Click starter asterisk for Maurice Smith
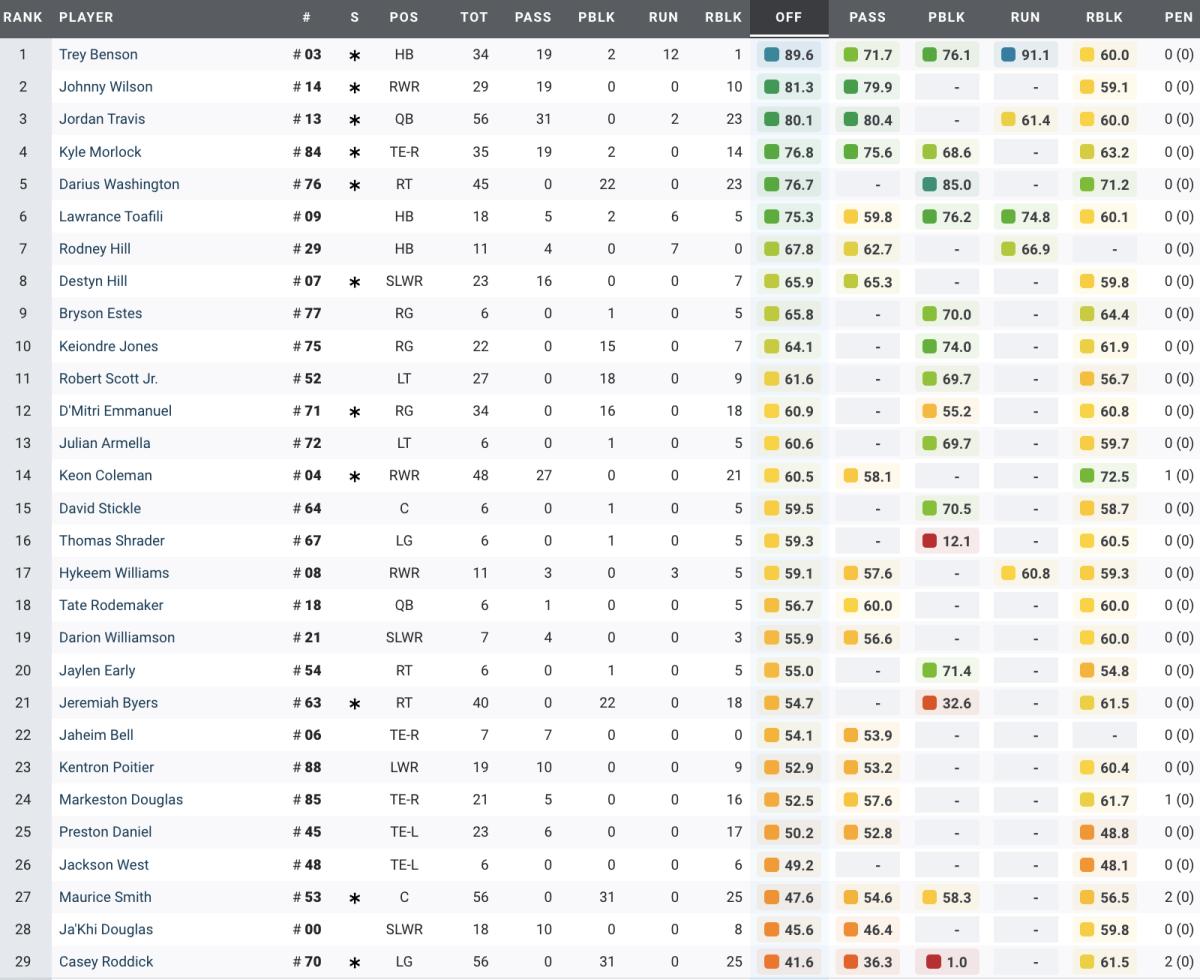1200x980 pixels. point(354,899)
